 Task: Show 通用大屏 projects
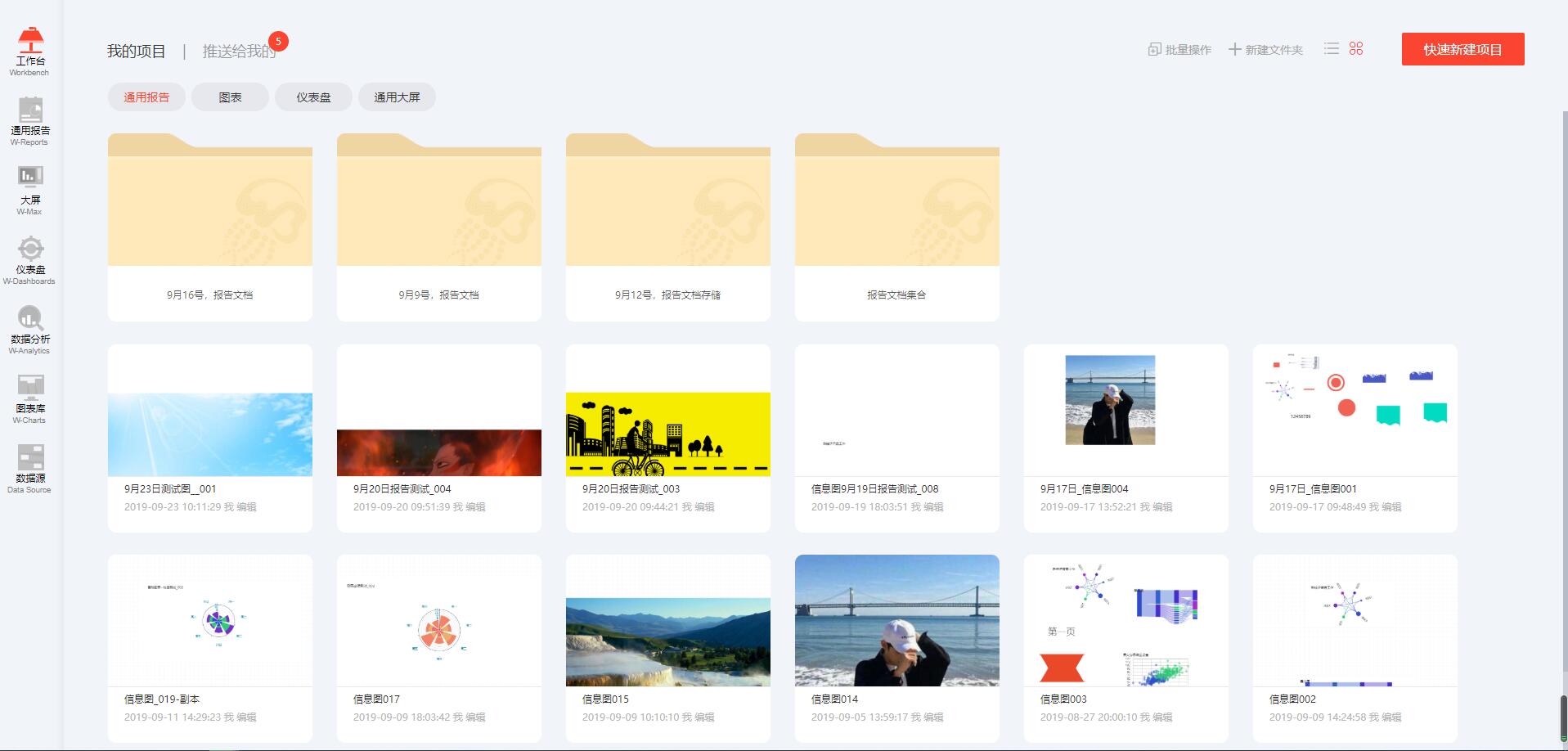pos(397,97)
